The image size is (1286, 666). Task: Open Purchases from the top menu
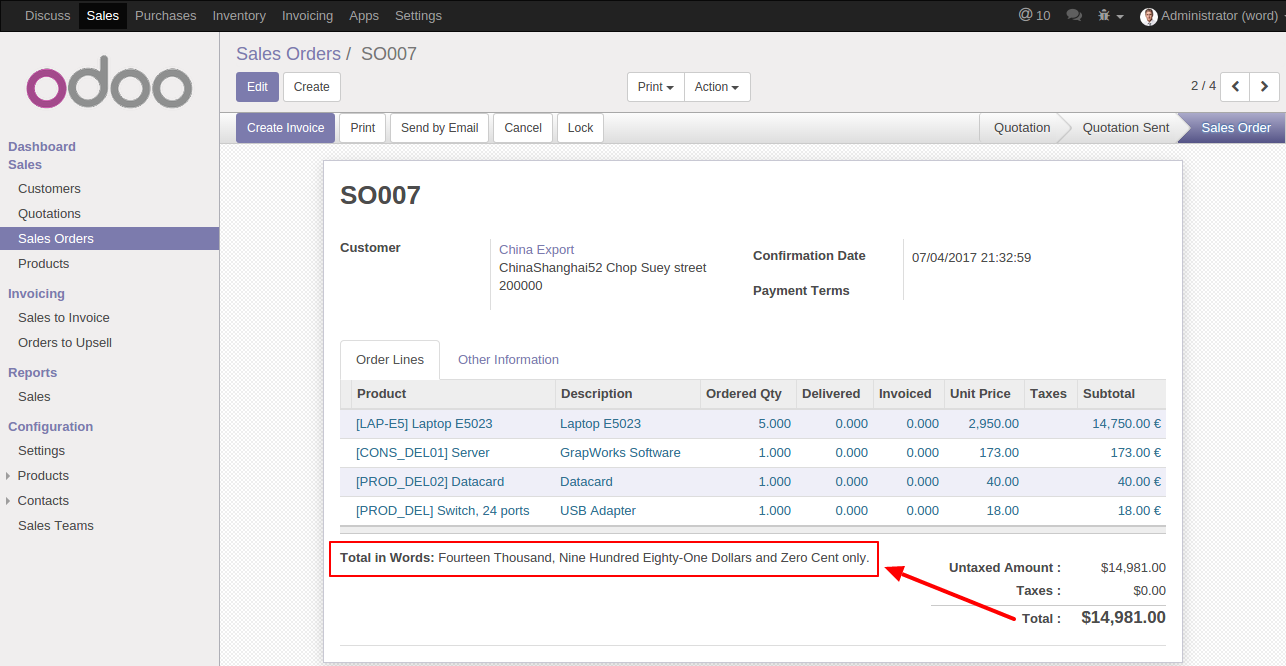coord(166,16)
